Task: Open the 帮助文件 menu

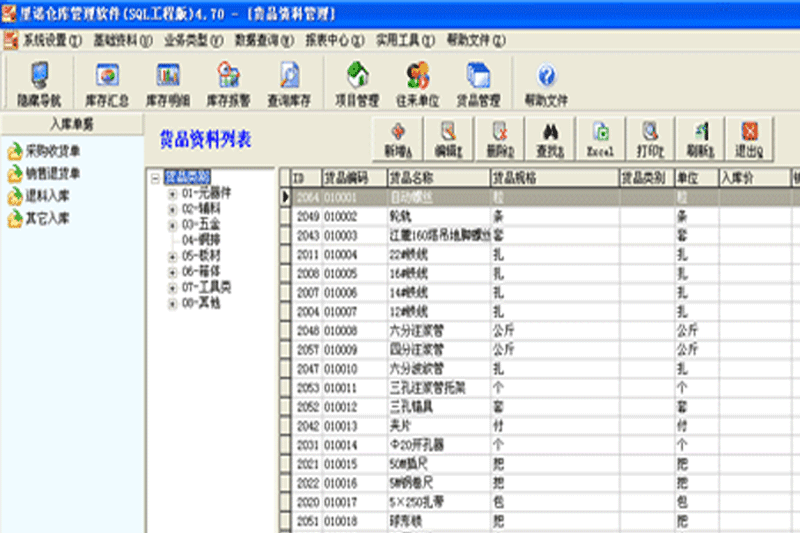Action: pos(476,40)
